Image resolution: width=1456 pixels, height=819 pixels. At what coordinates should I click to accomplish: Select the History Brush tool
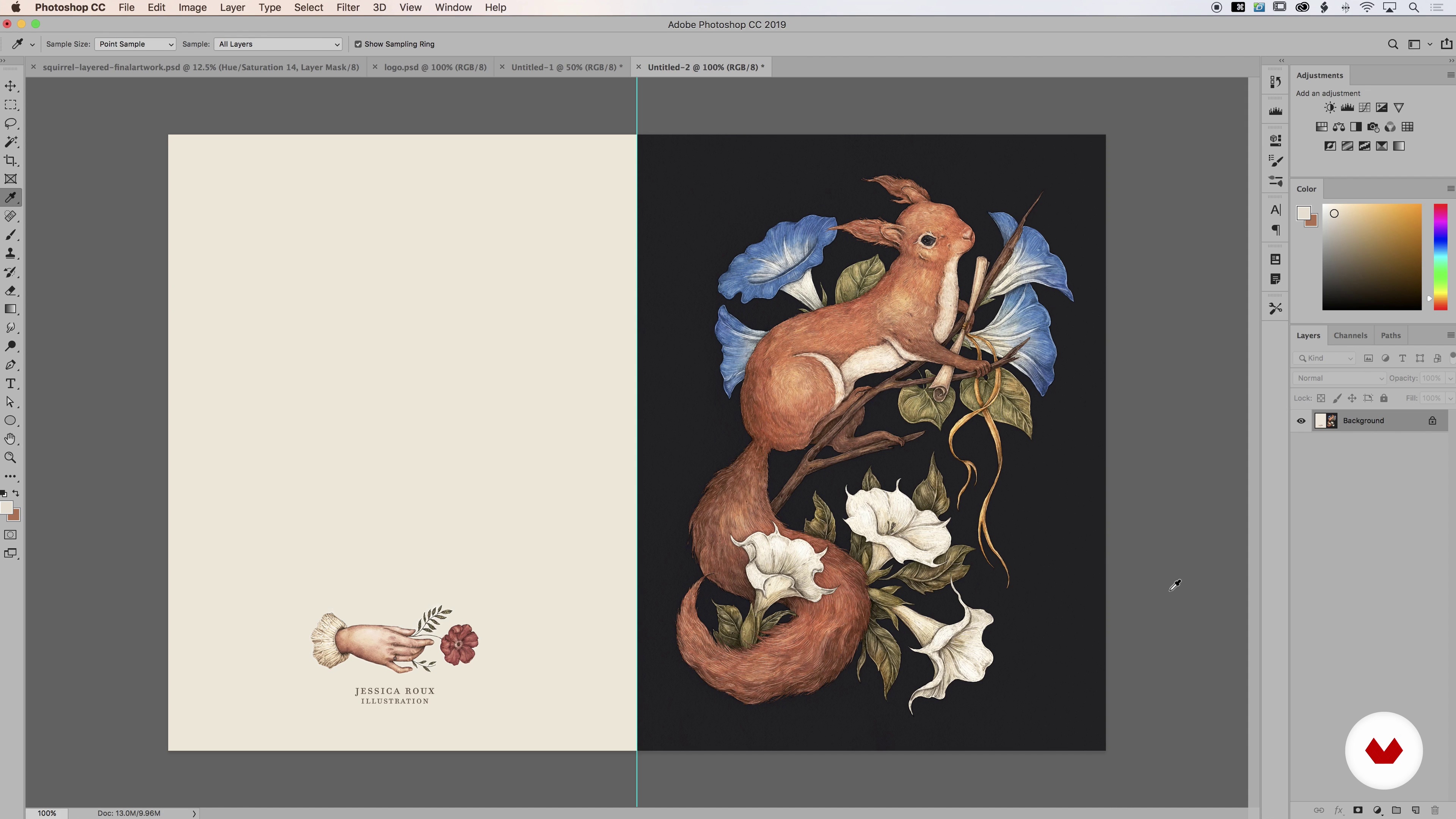pyautogui.click(x=11, y=273)
